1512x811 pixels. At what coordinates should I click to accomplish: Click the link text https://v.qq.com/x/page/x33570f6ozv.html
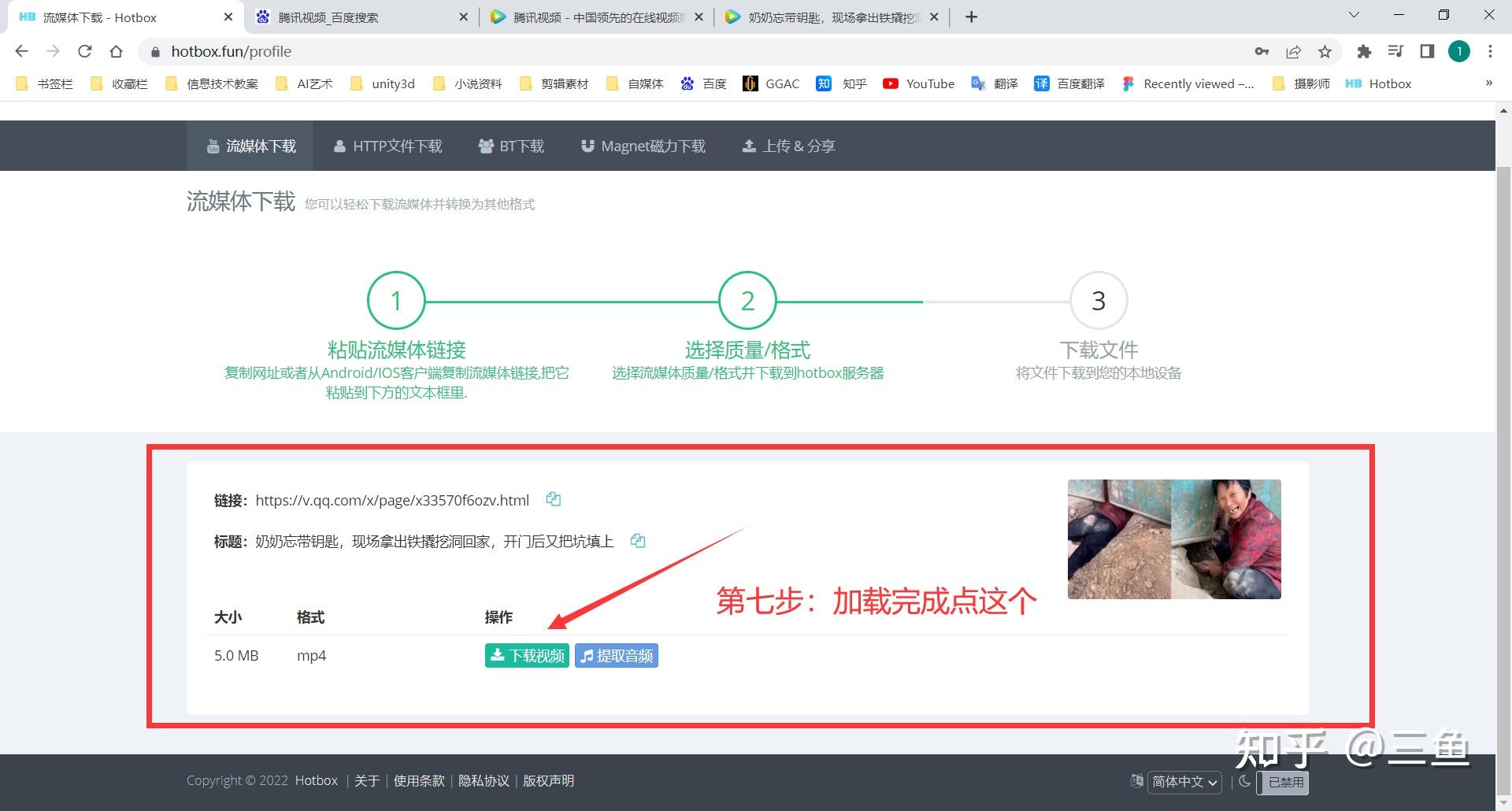(x=392, y=500)
